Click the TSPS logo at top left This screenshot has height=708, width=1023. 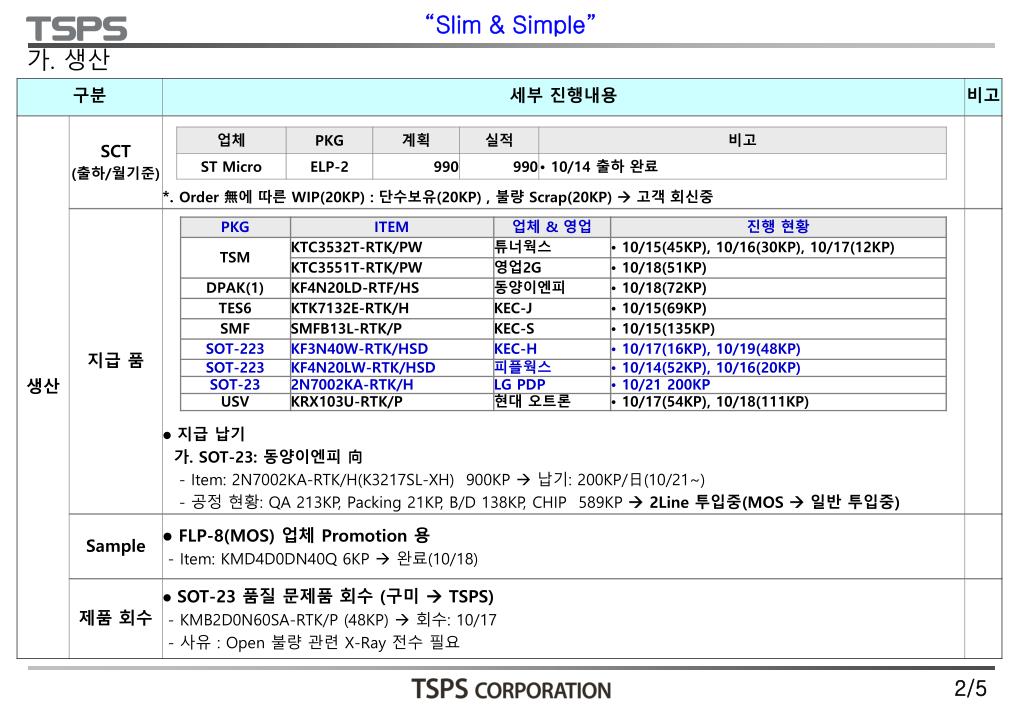(76, 29)
